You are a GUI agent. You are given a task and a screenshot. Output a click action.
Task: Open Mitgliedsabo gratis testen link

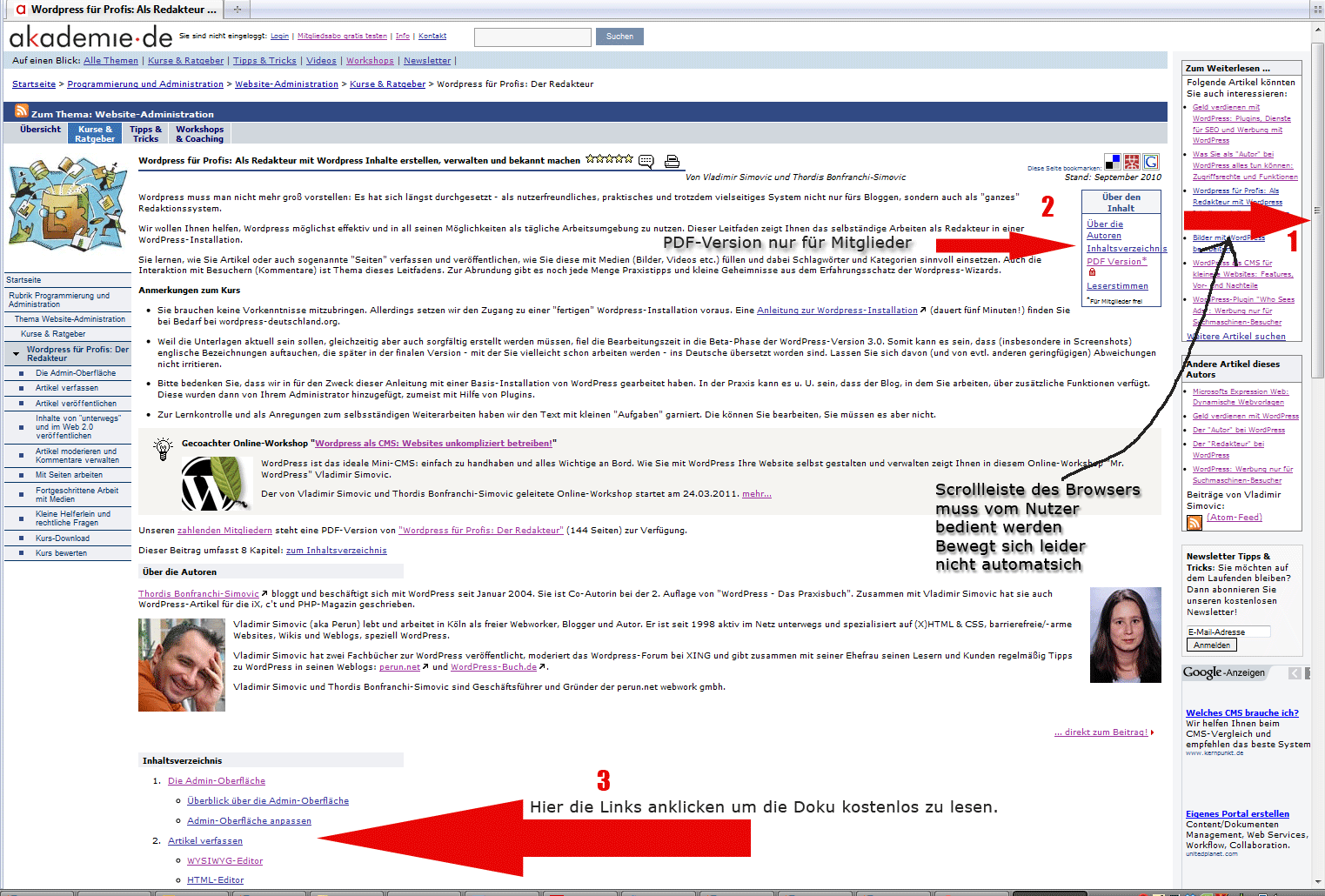tap(342, 37)
